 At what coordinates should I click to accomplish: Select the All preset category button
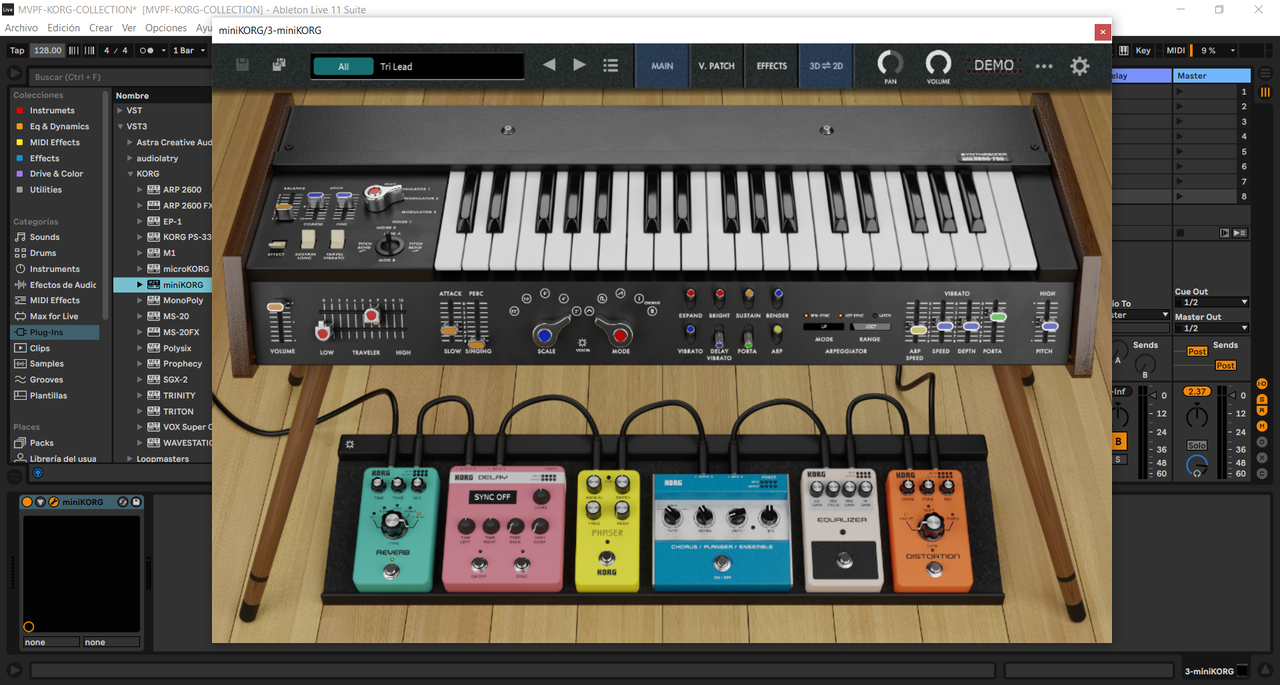coord(343,66)
